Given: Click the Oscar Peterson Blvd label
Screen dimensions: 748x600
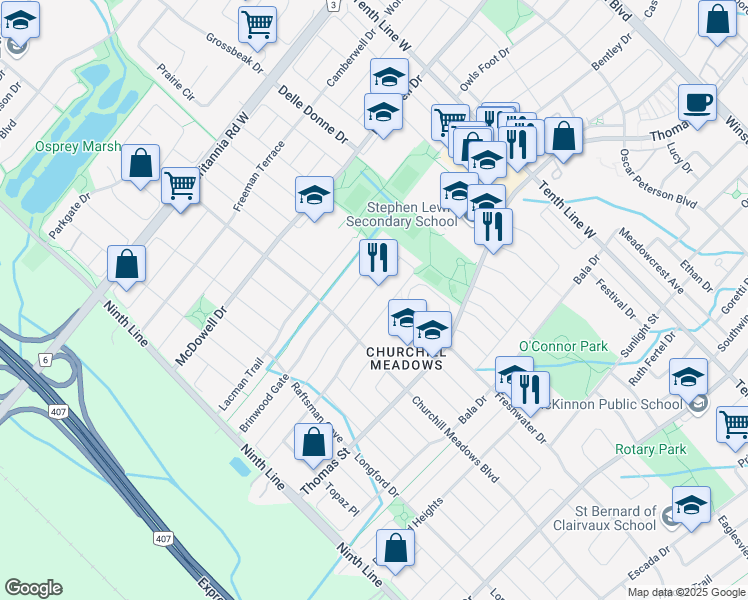Looking at the screenshot, I should (x=658, y=178).
